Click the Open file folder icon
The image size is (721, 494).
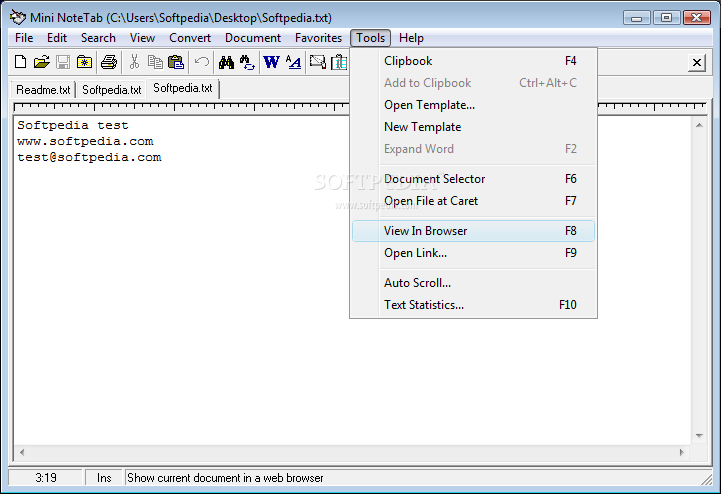tap(41, 62)
